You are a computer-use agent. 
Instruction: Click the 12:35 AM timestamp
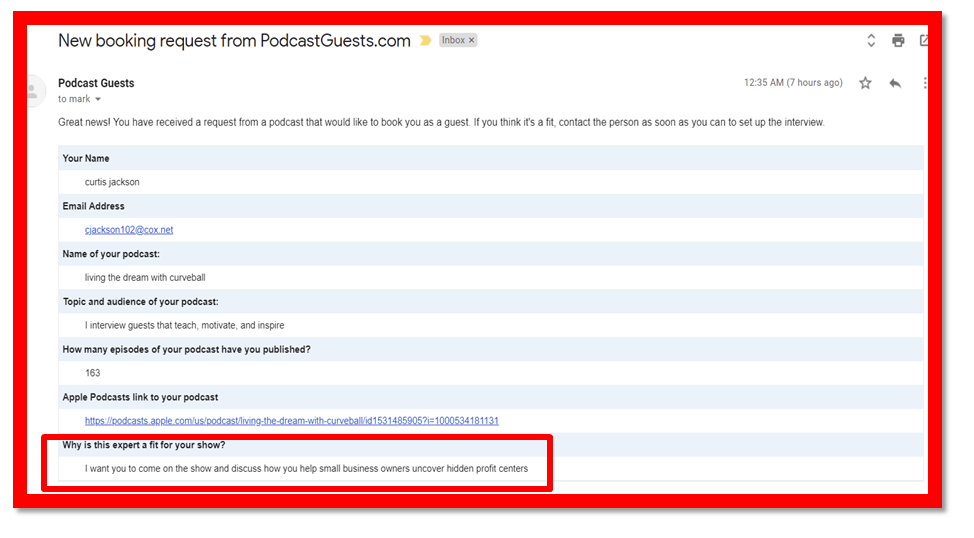click(793, 83)
